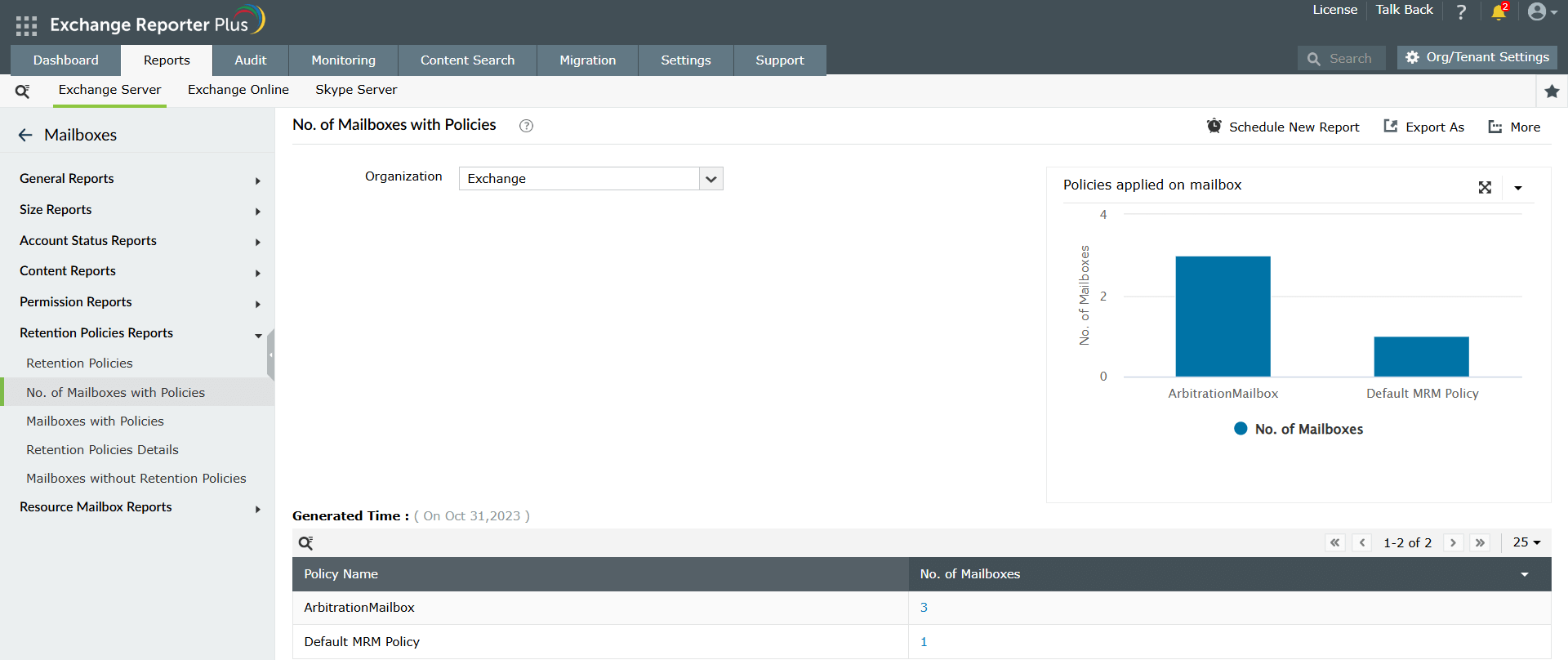Open the chart options dropdown arrow
The height and width of the screenshot is (660, 1568).
[x=1518, y=188]
